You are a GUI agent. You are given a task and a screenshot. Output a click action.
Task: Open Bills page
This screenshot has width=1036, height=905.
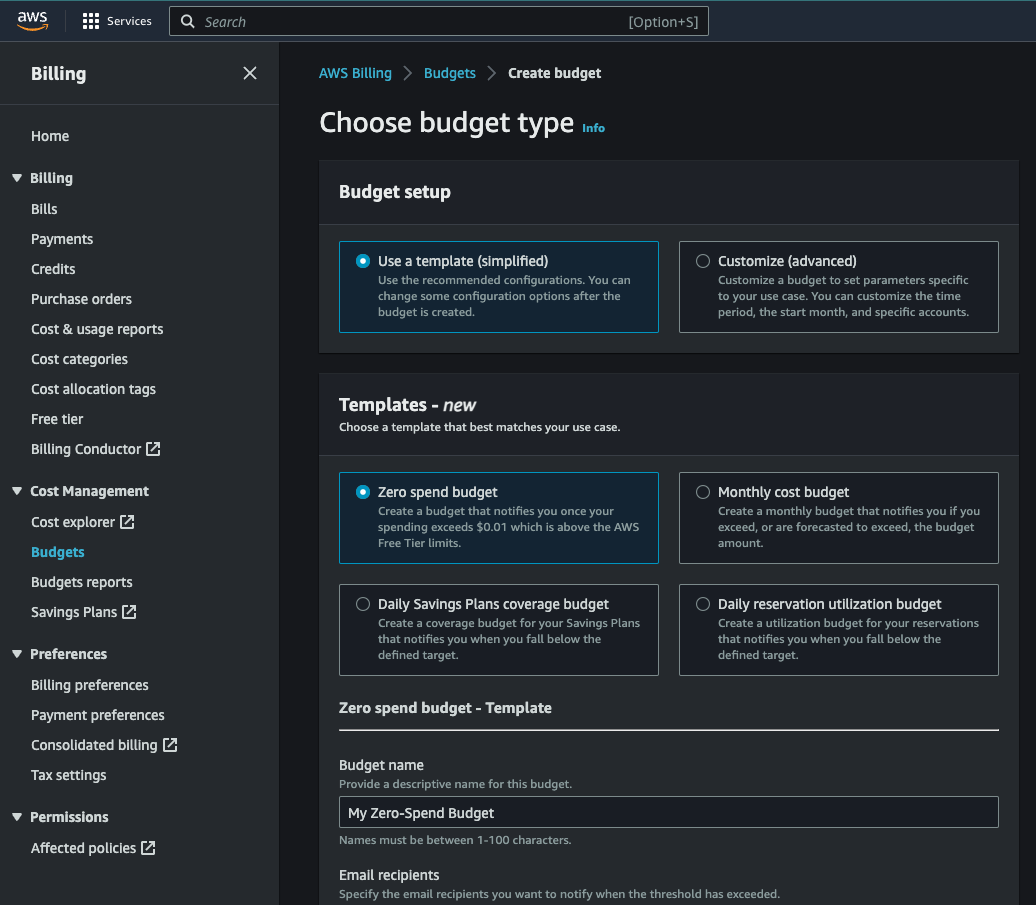(44, 209)
